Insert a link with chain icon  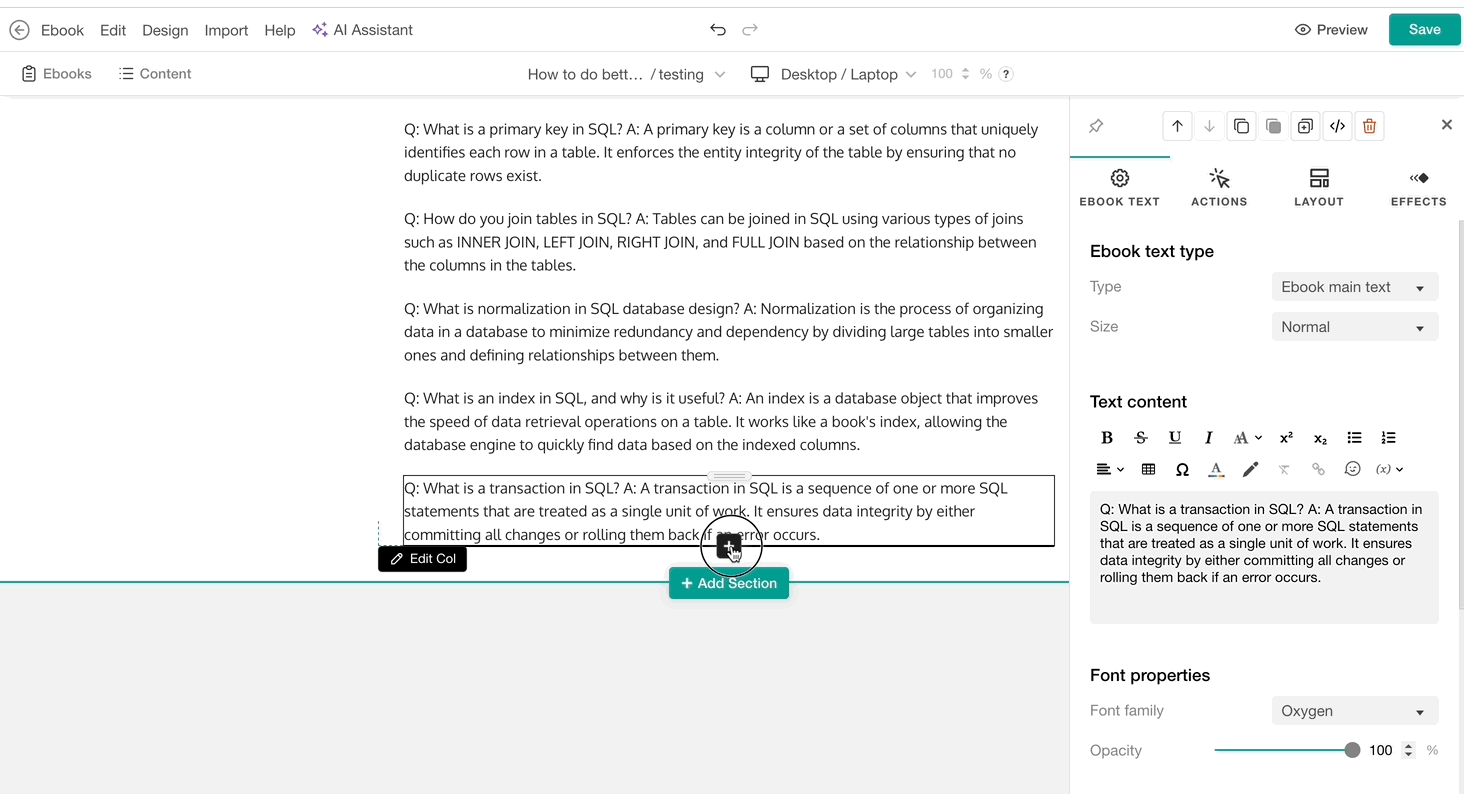click(x=1318, y=469)
